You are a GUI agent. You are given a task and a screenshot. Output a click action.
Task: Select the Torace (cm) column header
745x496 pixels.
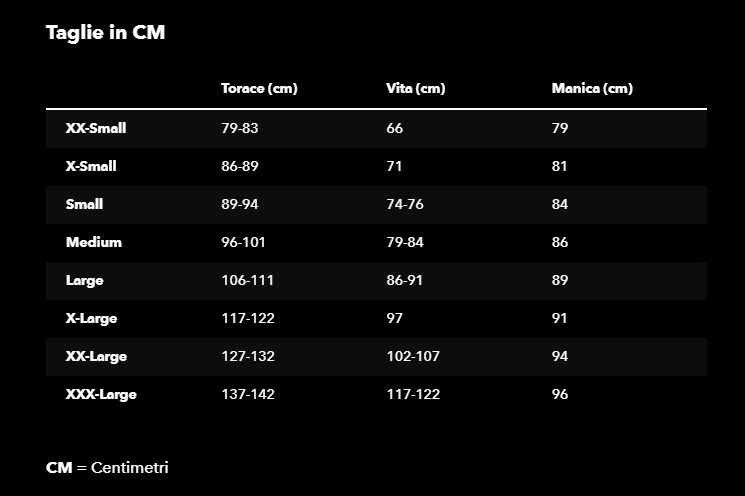pos(259,88)
